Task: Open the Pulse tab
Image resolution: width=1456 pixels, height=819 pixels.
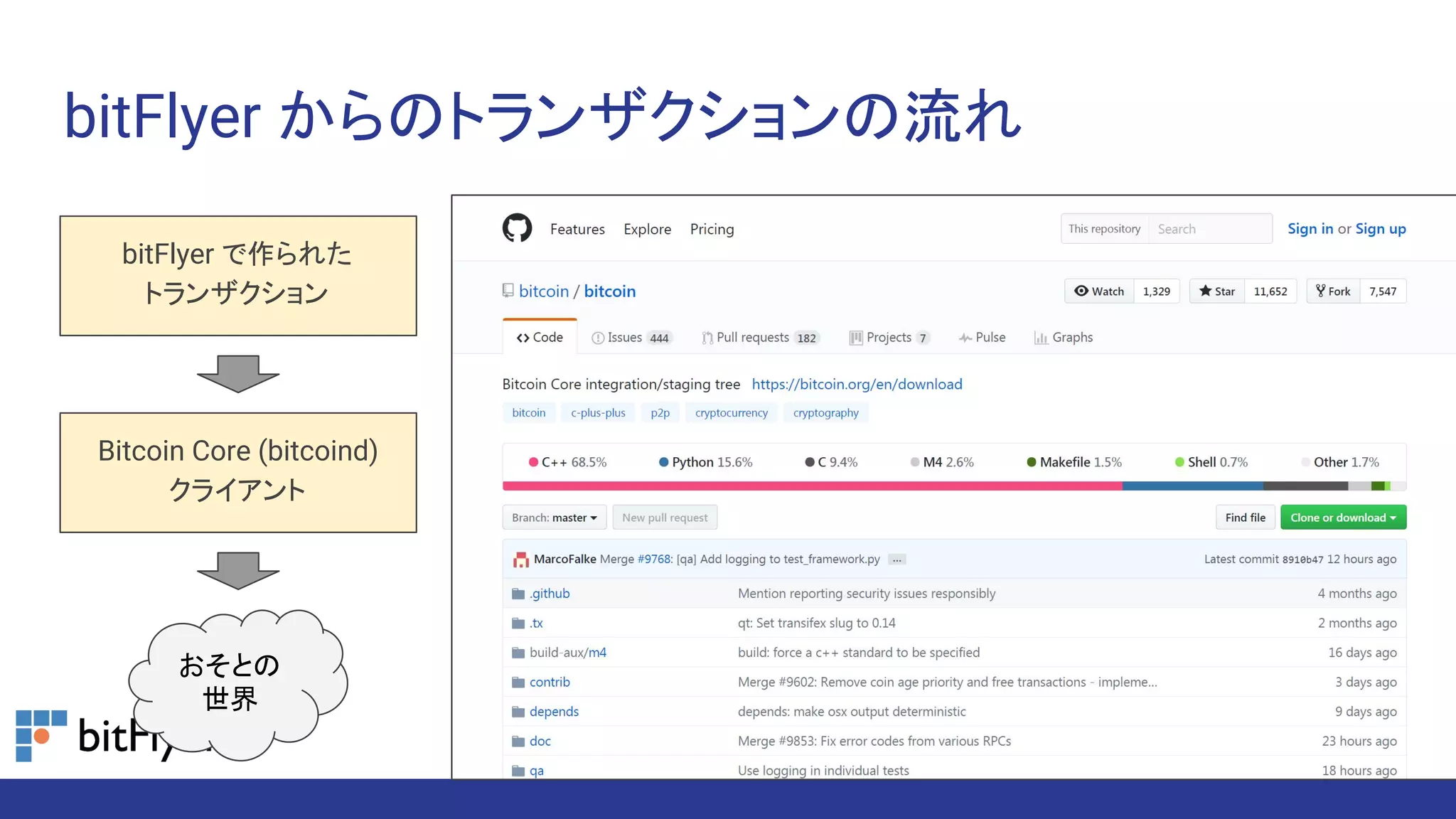Action: click(x=982, y=338)
